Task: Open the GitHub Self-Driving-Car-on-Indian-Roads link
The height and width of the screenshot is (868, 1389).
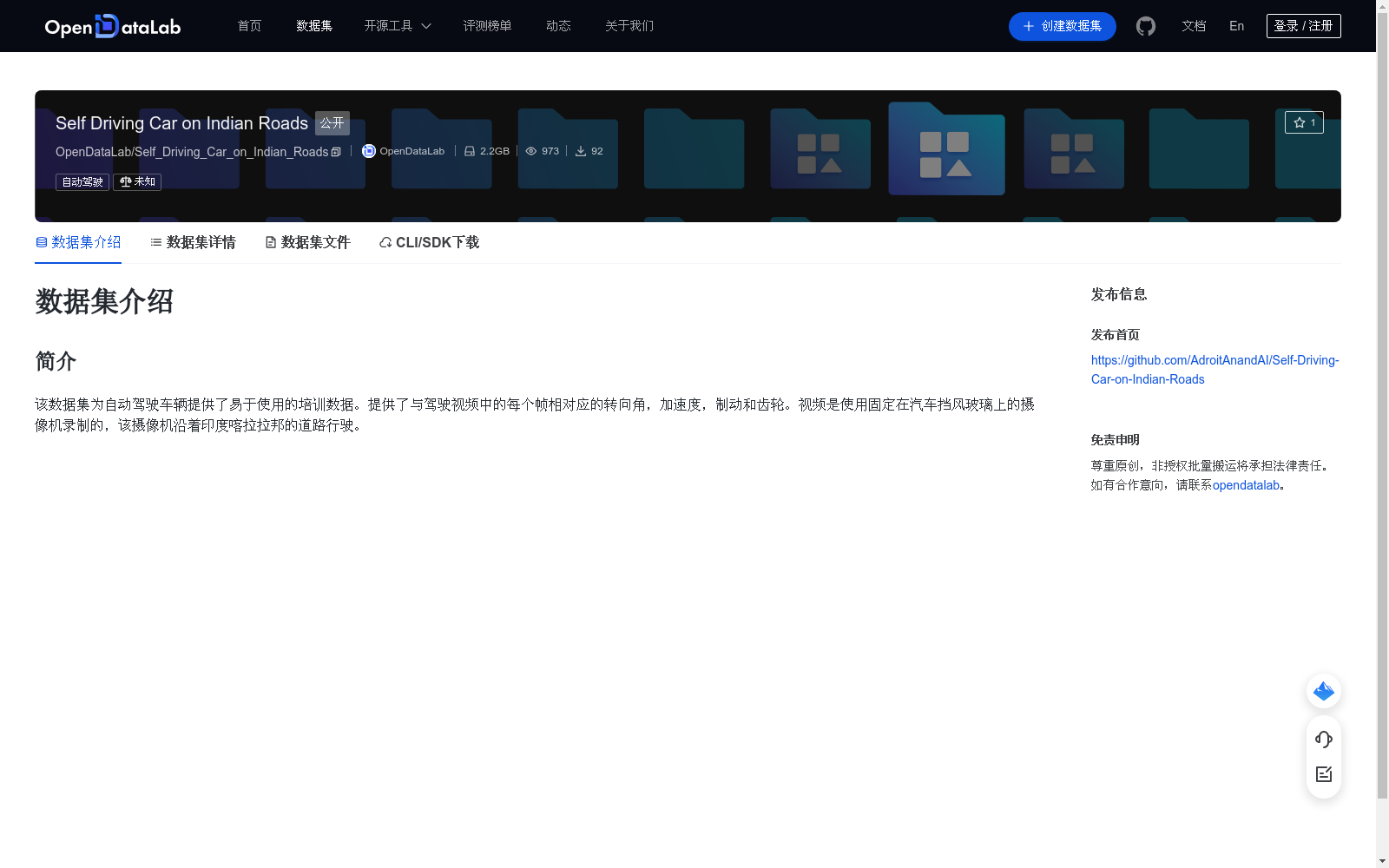Action: coord(1215,370)
